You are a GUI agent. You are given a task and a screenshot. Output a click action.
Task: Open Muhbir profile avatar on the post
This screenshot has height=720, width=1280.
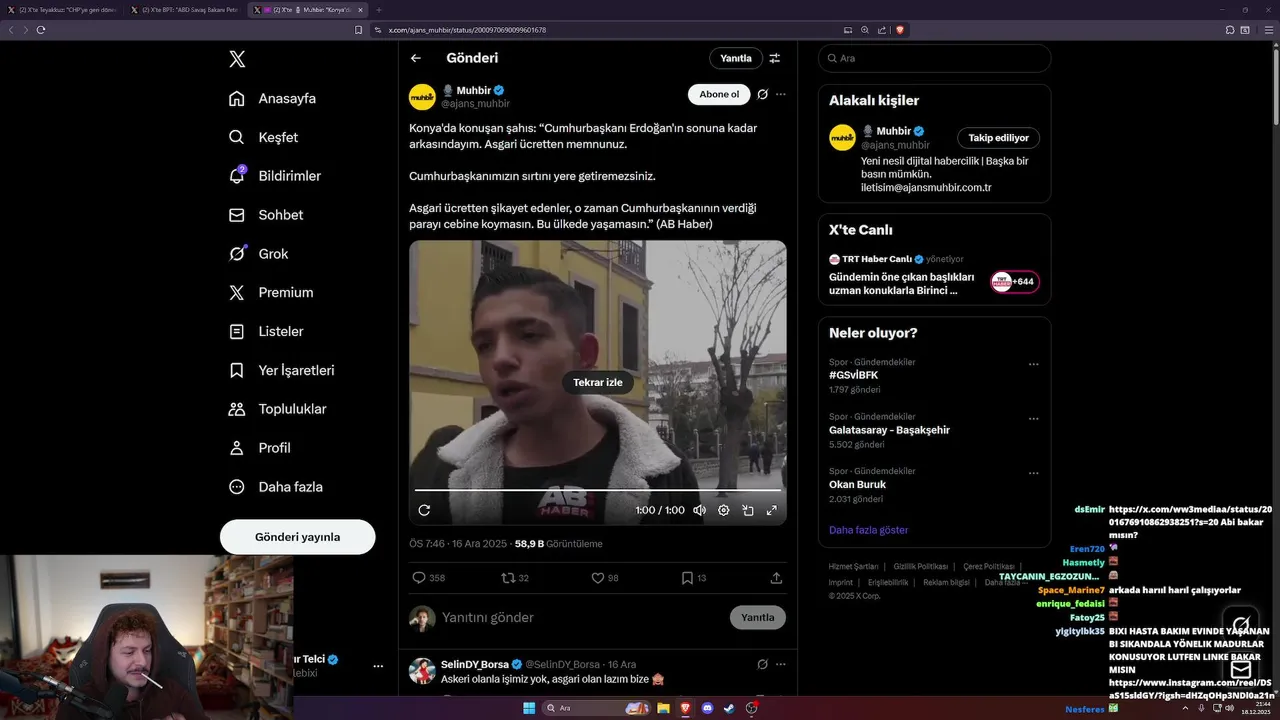pyautogui.click(x=422, y=97)
